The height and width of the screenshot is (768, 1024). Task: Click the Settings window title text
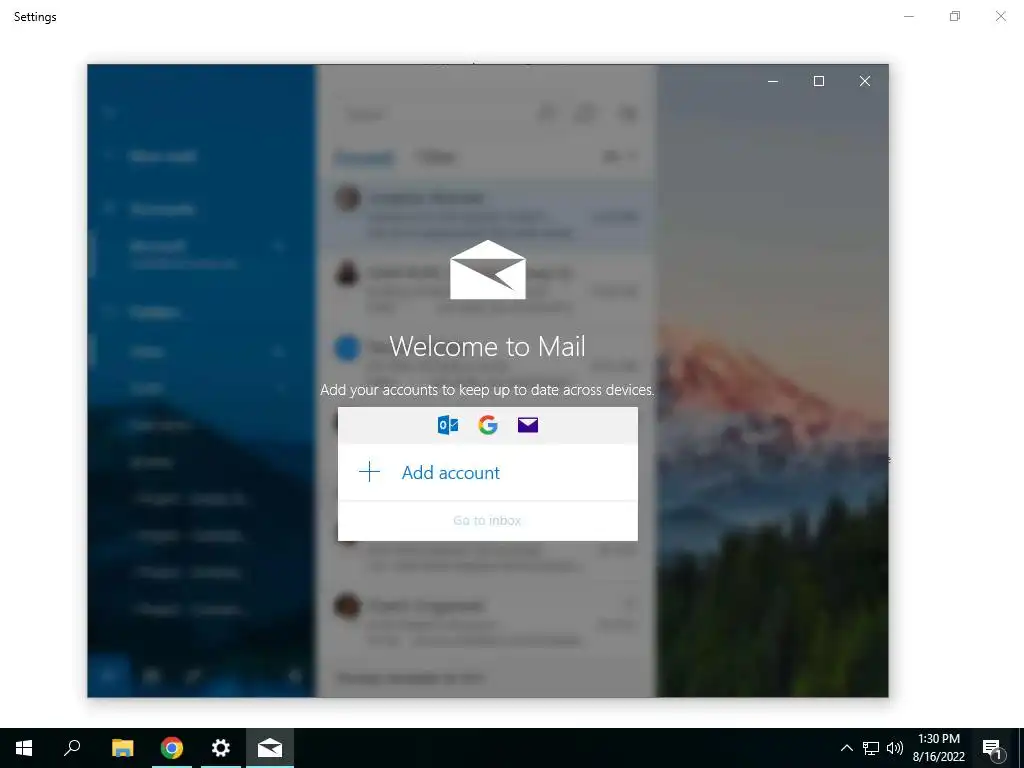point(35,17)
